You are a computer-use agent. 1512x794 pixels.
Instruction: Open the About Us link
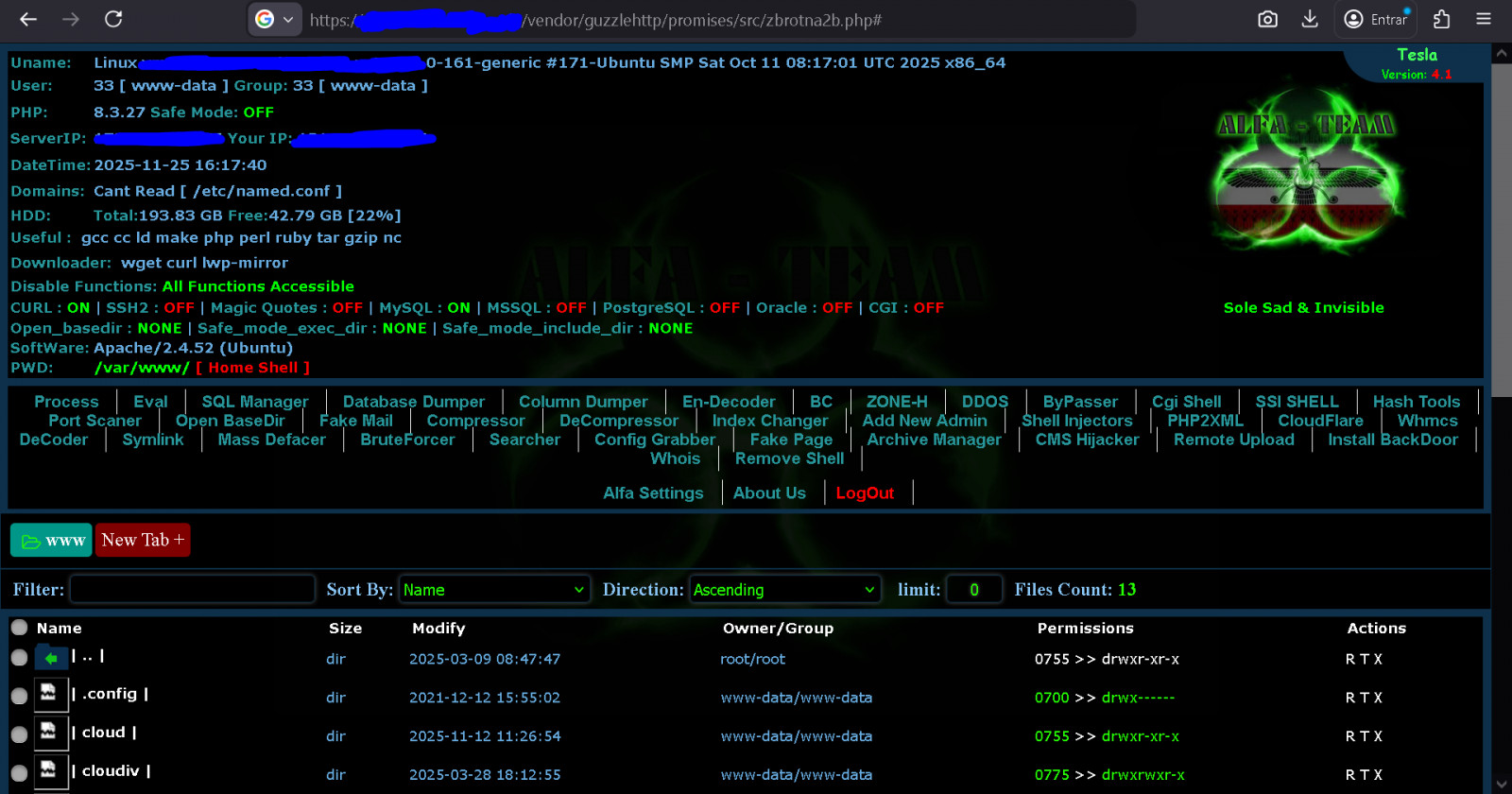(769, 493)
